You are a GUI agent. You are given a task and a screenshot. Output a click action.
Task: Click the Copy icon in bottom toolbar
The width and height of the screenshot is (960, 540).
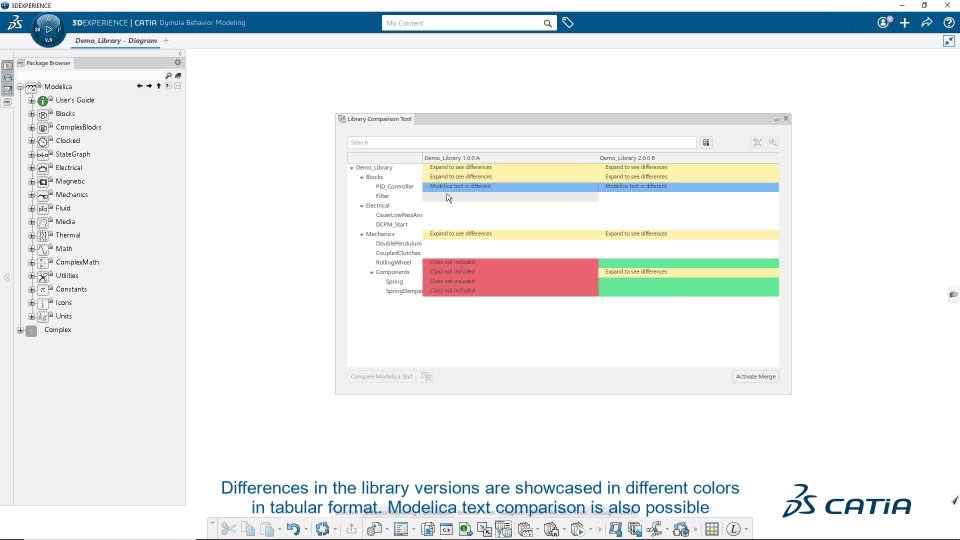click(248, 528)
